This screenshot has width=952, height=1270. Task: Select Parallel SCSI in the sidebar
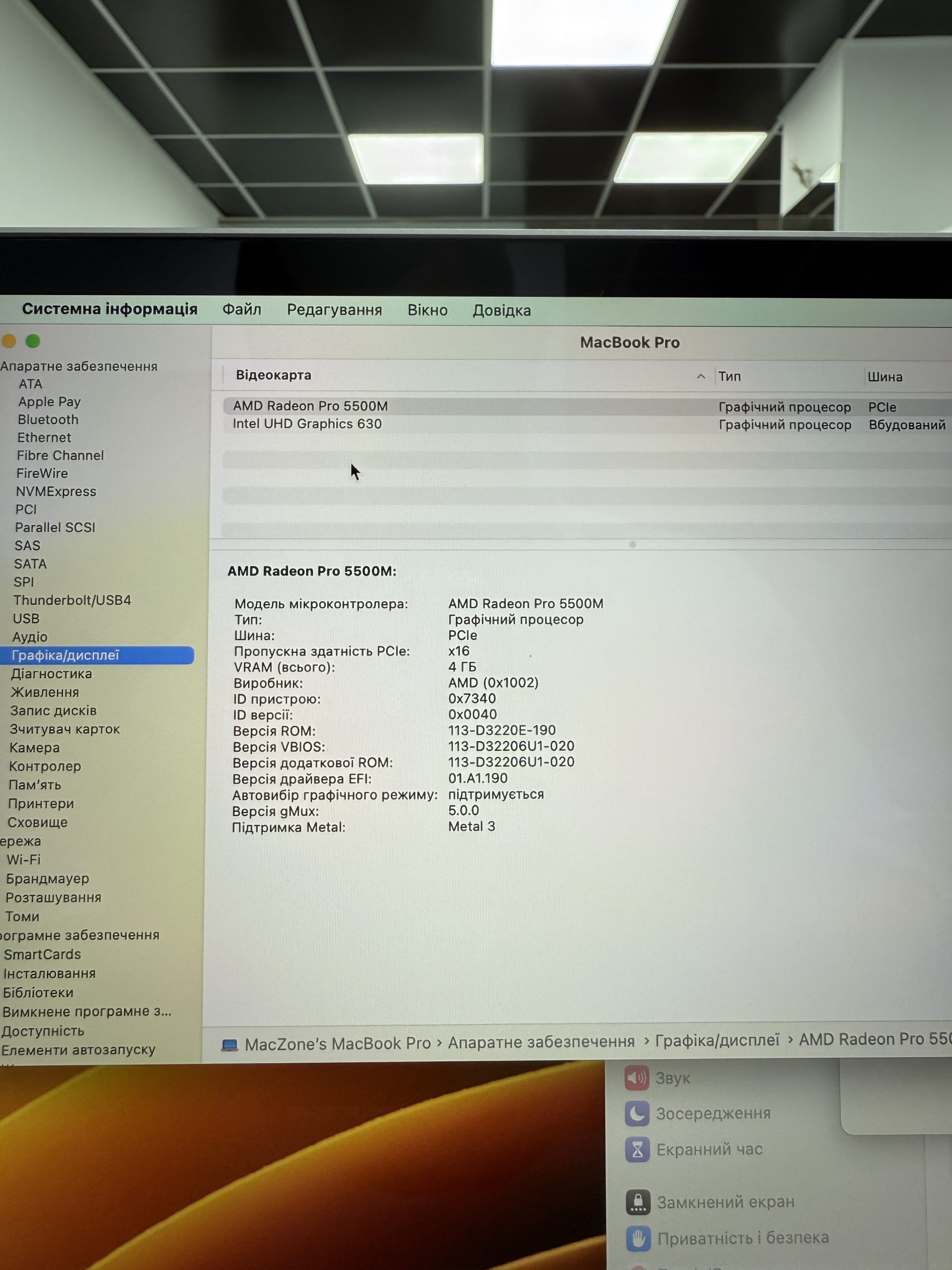click(x=55, y=527)
